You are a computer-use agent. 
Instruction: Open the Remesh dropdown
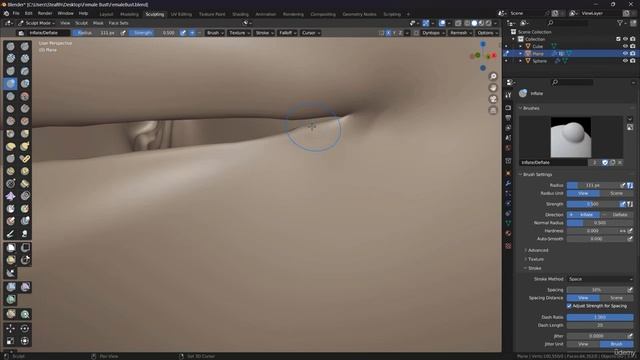[460, 33]
